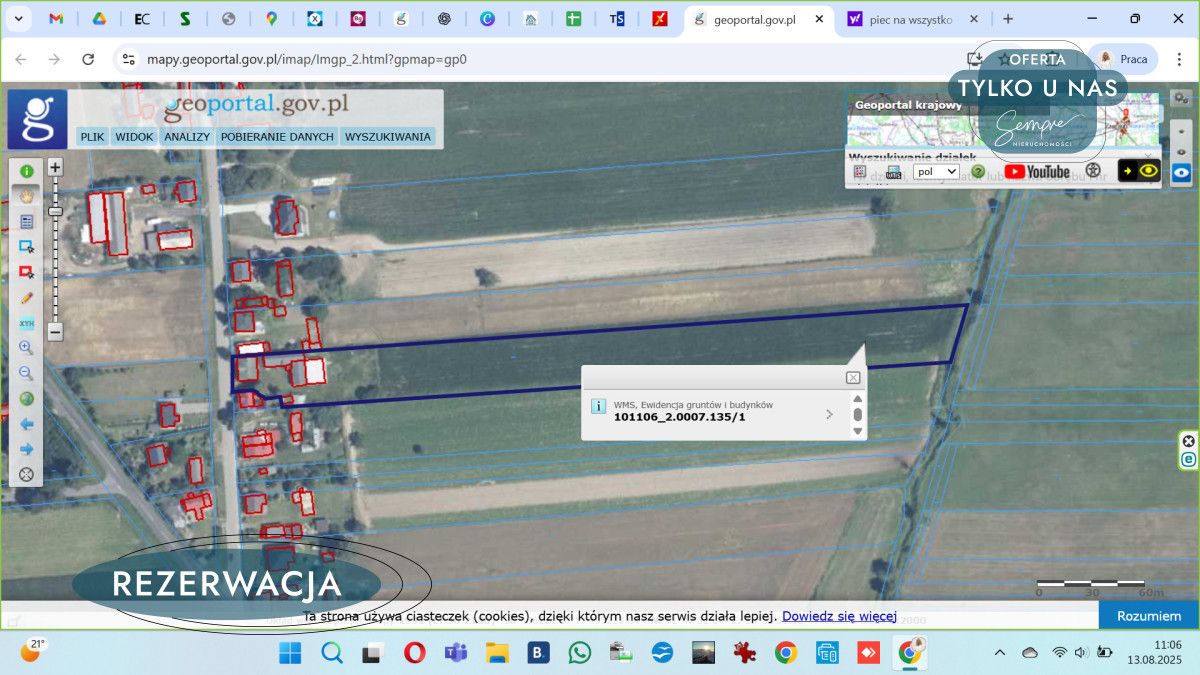The width and height of the screenshot is (1200, 675).
Task: Select the green info identify tool
Action: pos(26,171)
